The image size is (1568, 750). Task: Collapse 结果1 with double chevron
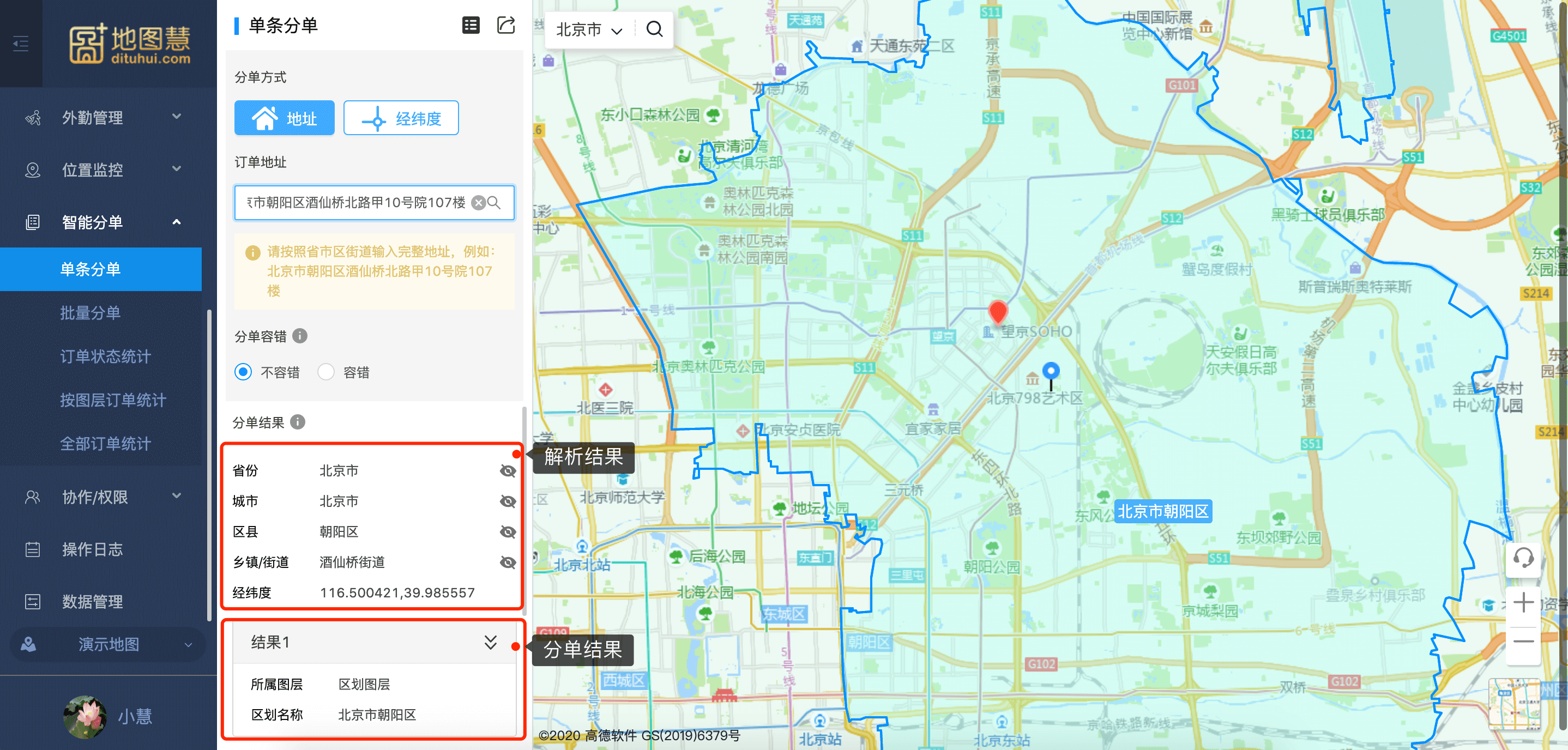tap(491, 642)
